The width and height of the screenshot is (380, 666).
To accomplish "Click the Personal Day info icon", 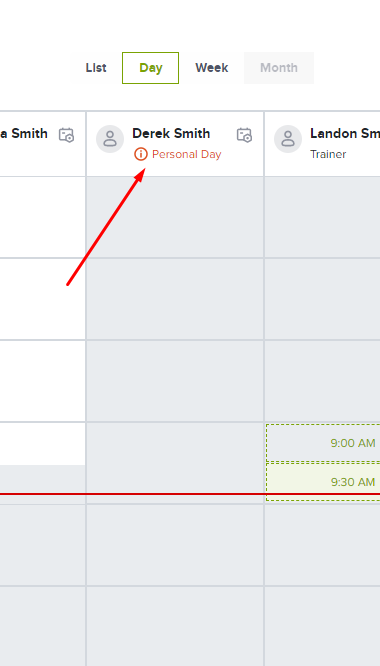I will click(x=141, y=154).
